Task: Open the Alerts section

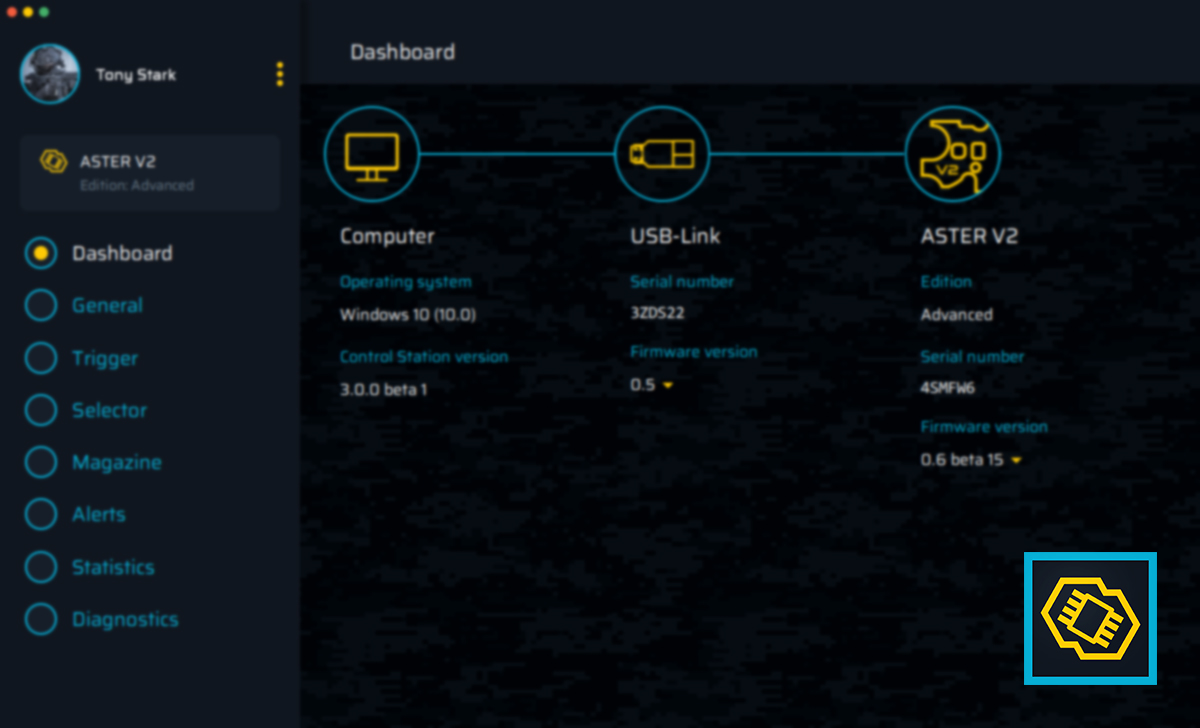Action: [98, 515]
